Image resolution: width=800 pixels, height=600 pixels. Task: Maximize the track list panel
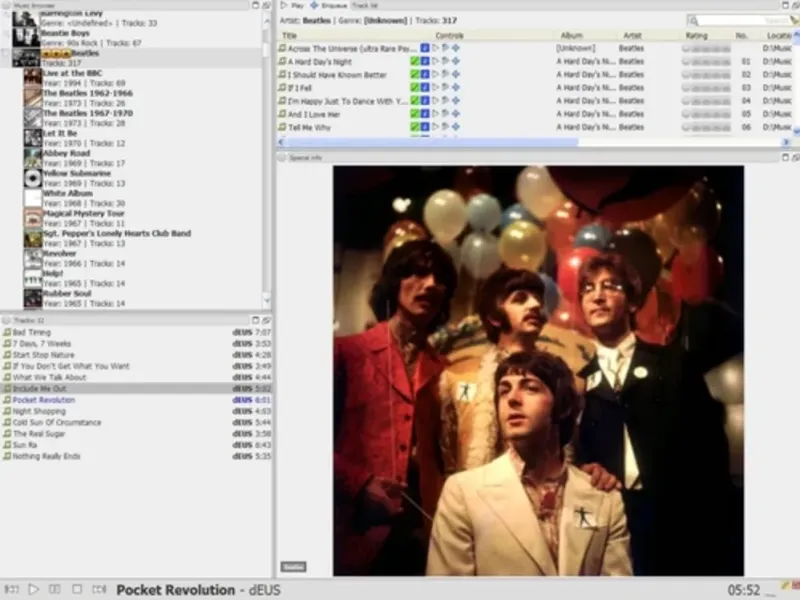(x=785, y=5)
